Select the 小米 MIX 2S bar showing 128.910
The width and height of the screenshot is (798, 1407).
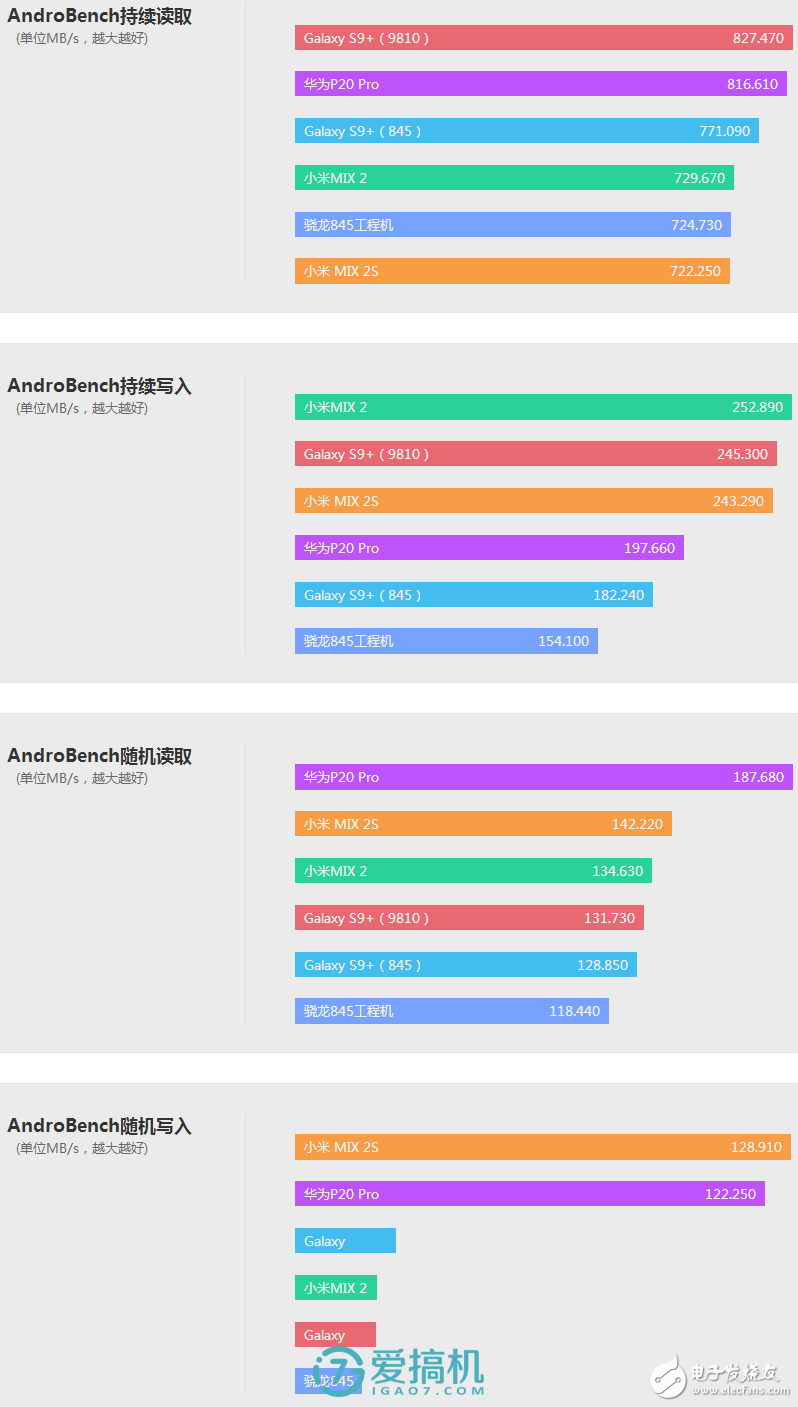point(542,1147)
